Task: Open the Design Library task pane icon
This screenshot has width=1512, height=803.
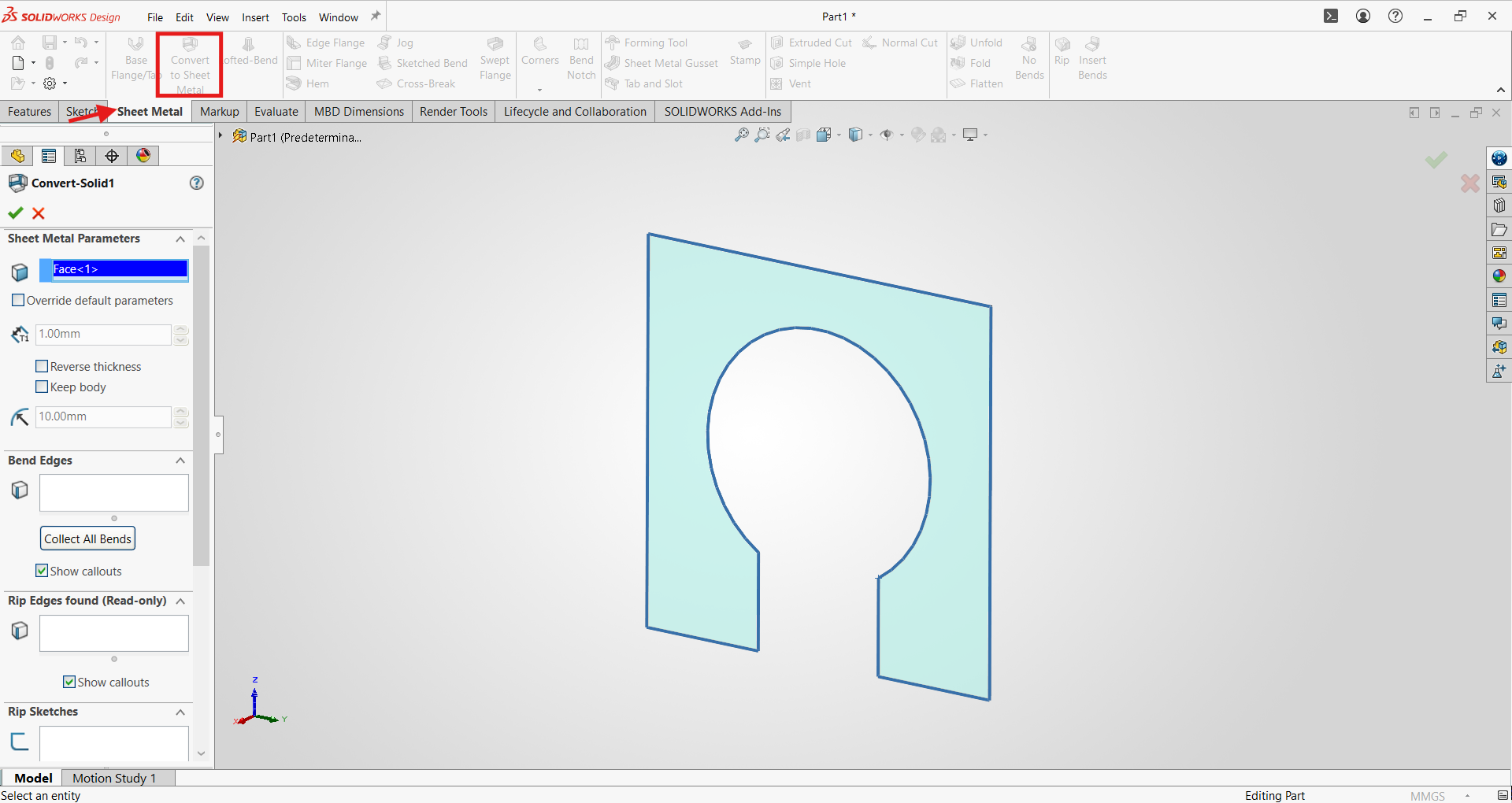Action: point(1499,205)
